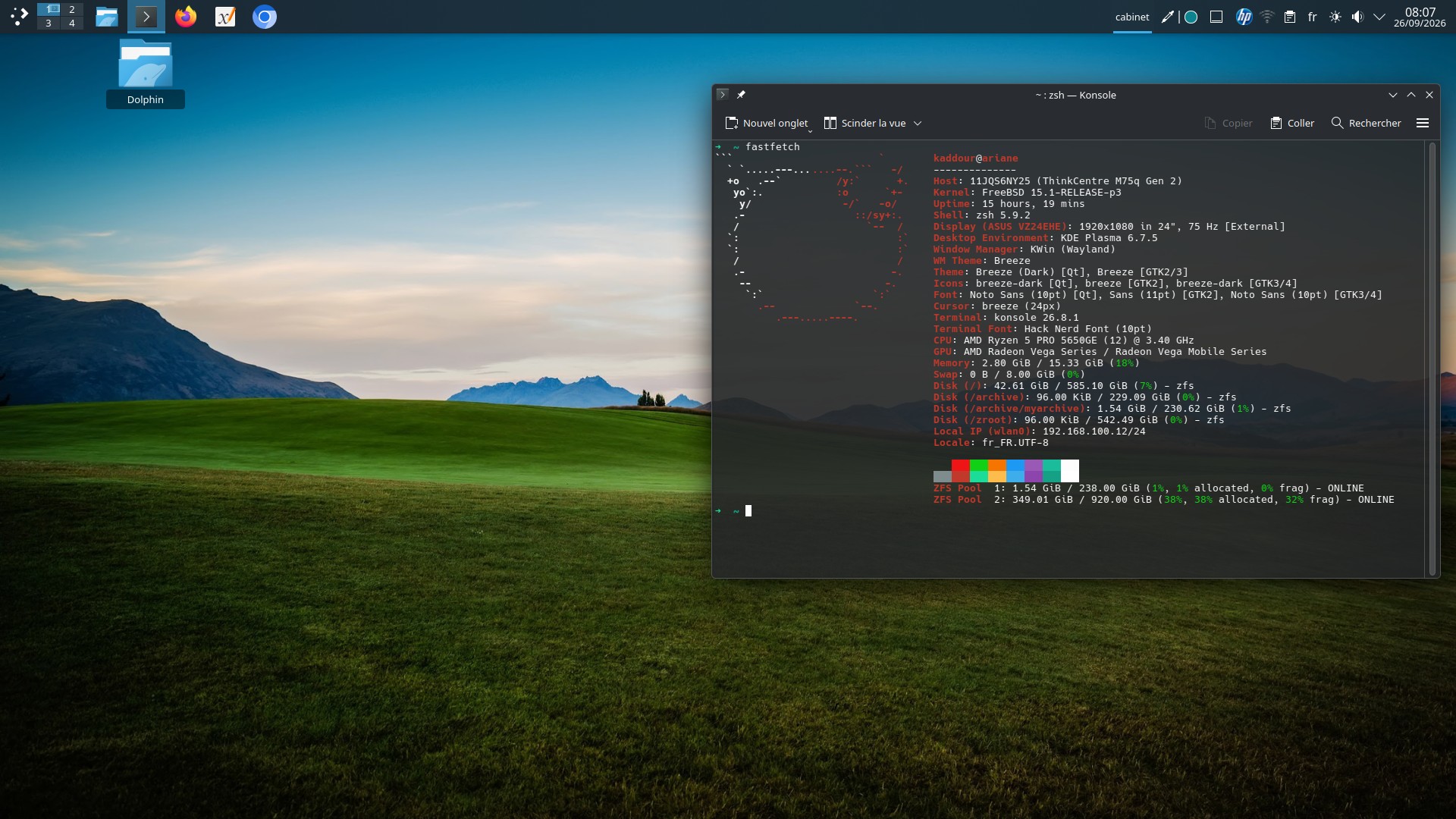Click the 'kaddour@ariane' text in terminal
The width and height of the screenshot is (1456, 819).
click(x=975, y=158)
